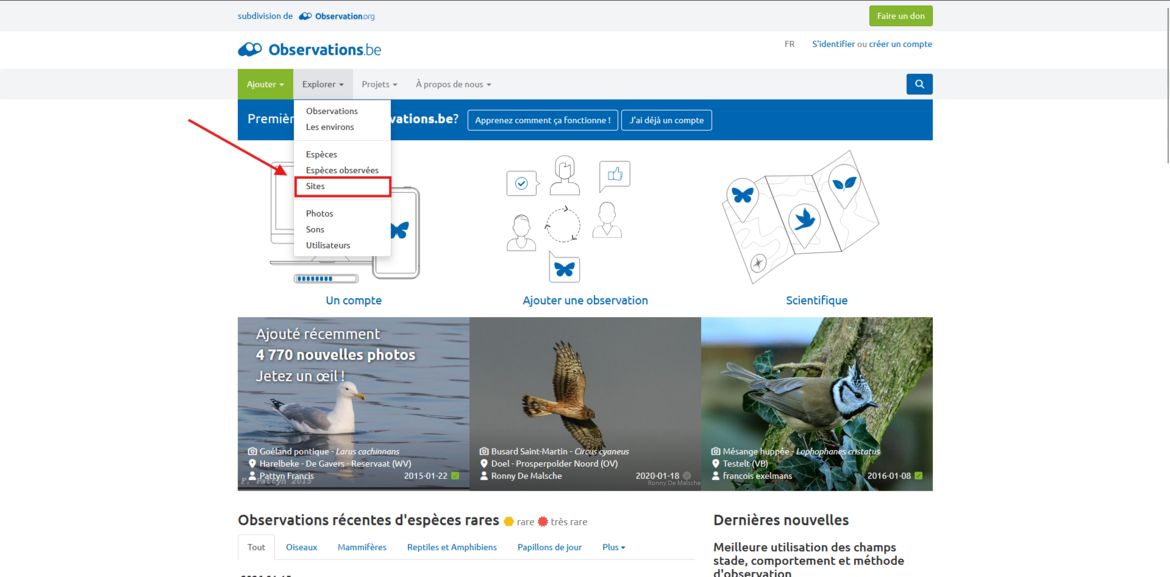The height and width of the screenshot is (577, 1170).
Task: Expand the Projets dropdown
Action: (379, 85)
